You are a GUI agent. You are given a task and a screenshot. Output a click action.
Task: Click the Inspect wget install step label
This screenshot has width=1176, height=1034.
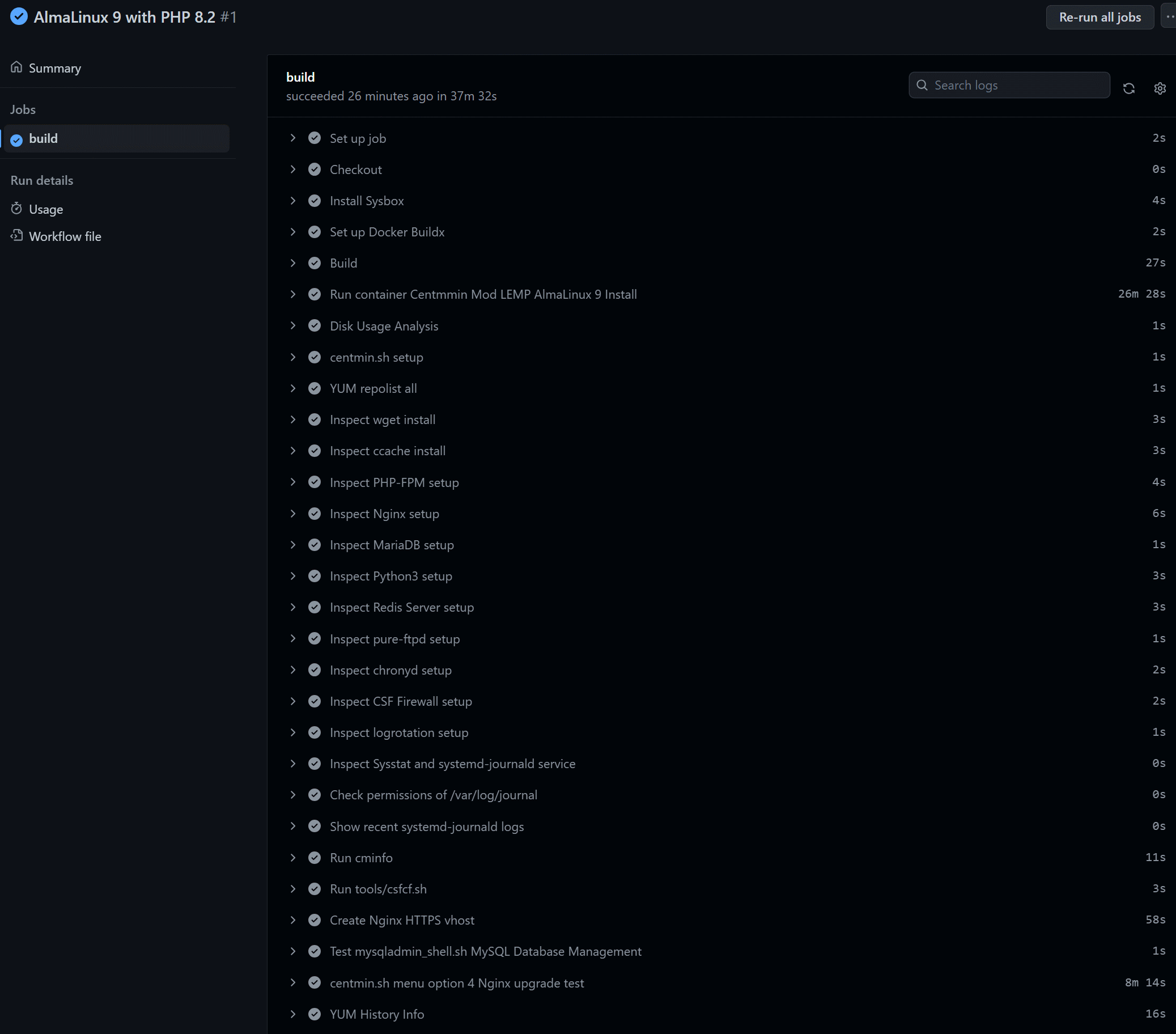(x=382, y=419)
